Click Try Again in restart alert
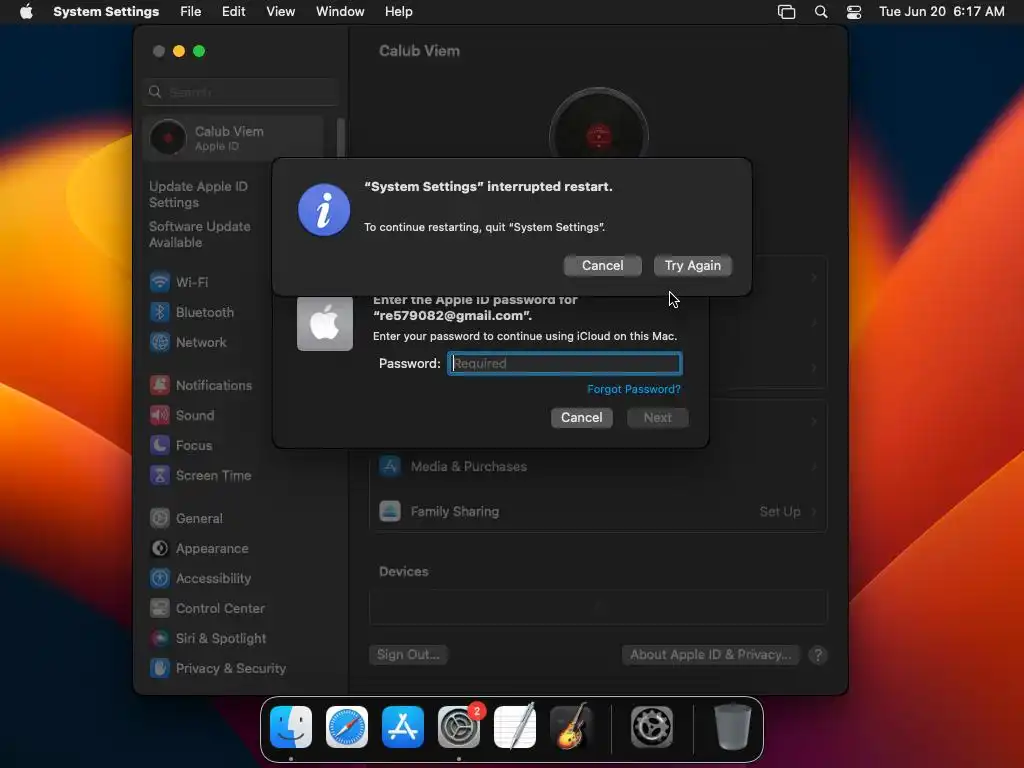The image size is (1024, 768). (x=693, y=266)
